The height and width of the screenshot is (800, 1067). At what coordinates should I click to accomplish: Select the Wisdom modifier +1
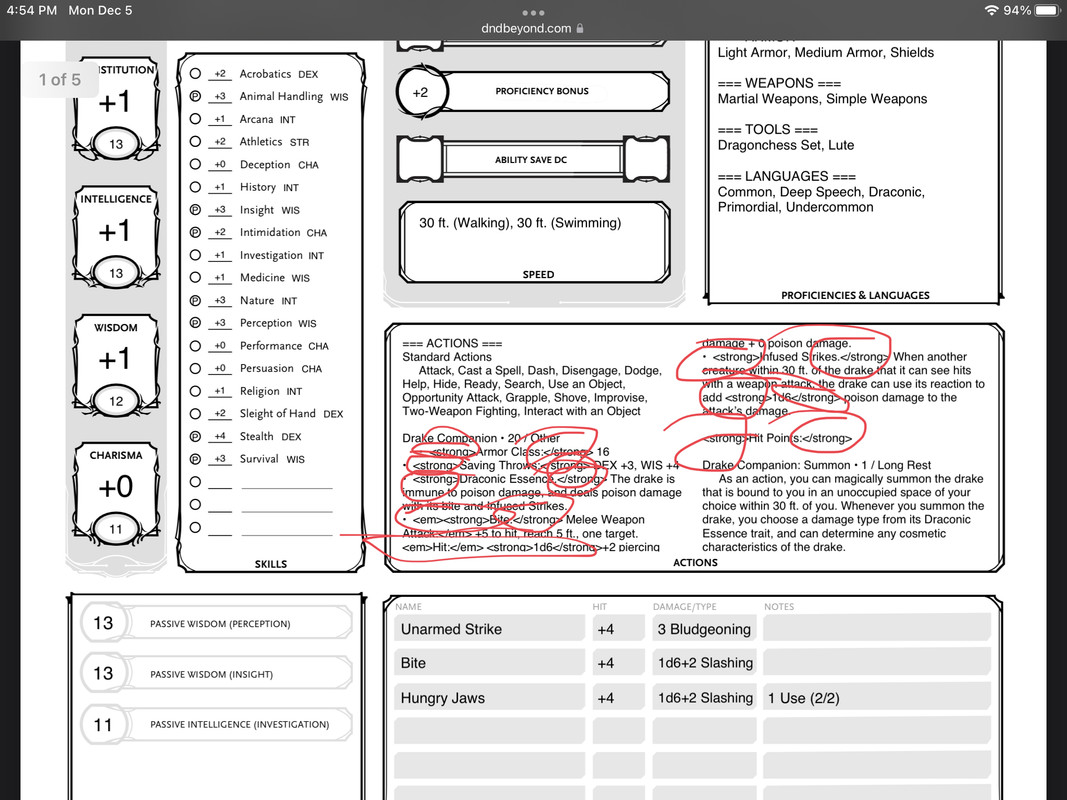114,359
